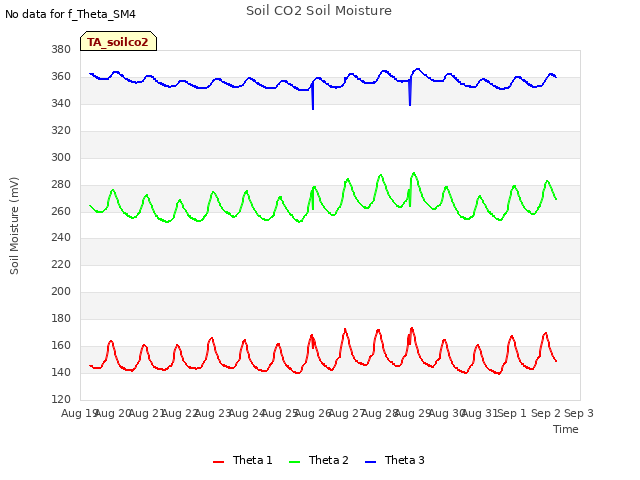Click the red Theta 1 legend swatch
Screen dimensions: 640x480
[219, 462]
